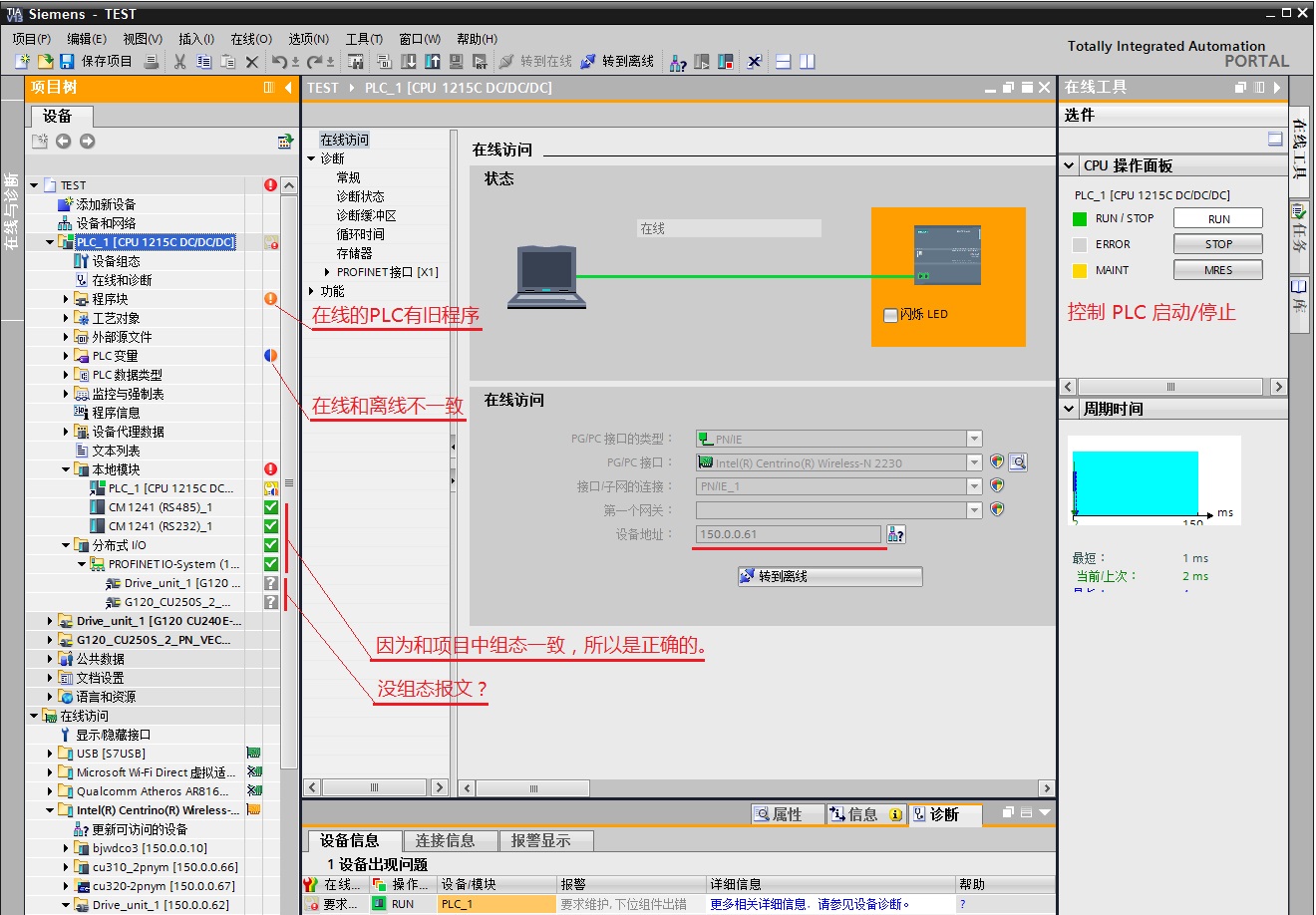The image size is (1316, 915).
Task: Open the 项目(P) menu
Action: click(x=32, y=39)
